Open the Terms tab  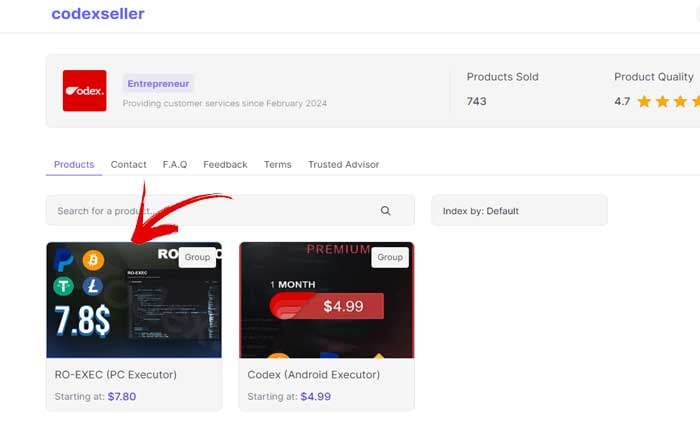pos(277,164)
